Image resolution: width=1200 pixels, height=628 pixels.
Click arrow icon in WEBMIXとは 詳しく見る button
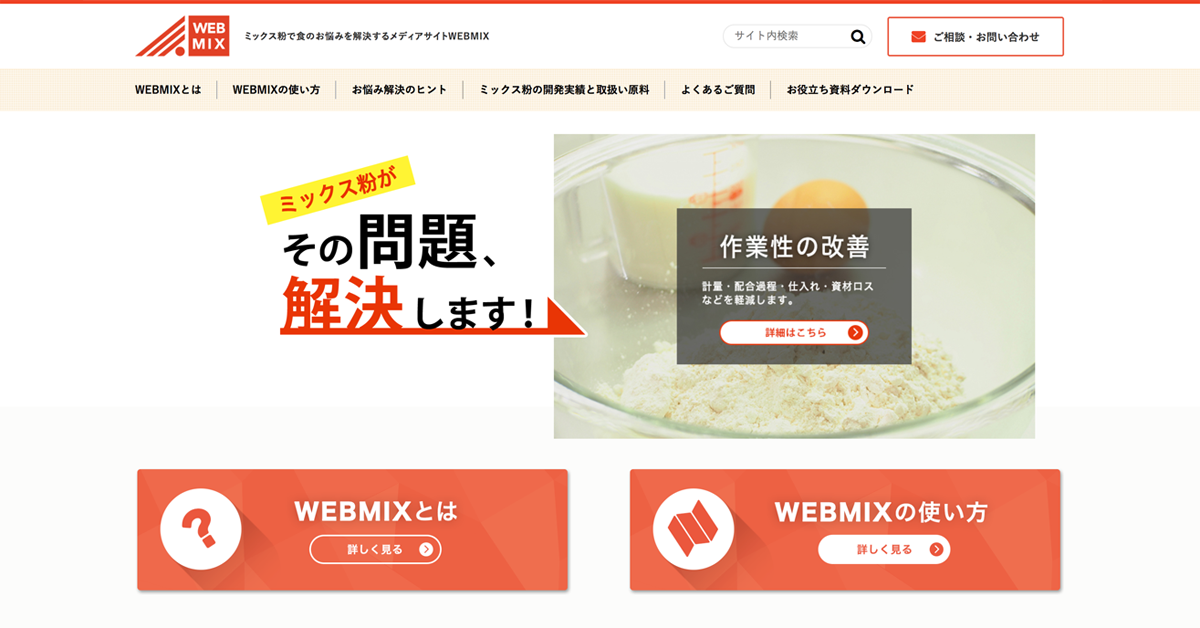click(x=427, y=549)
